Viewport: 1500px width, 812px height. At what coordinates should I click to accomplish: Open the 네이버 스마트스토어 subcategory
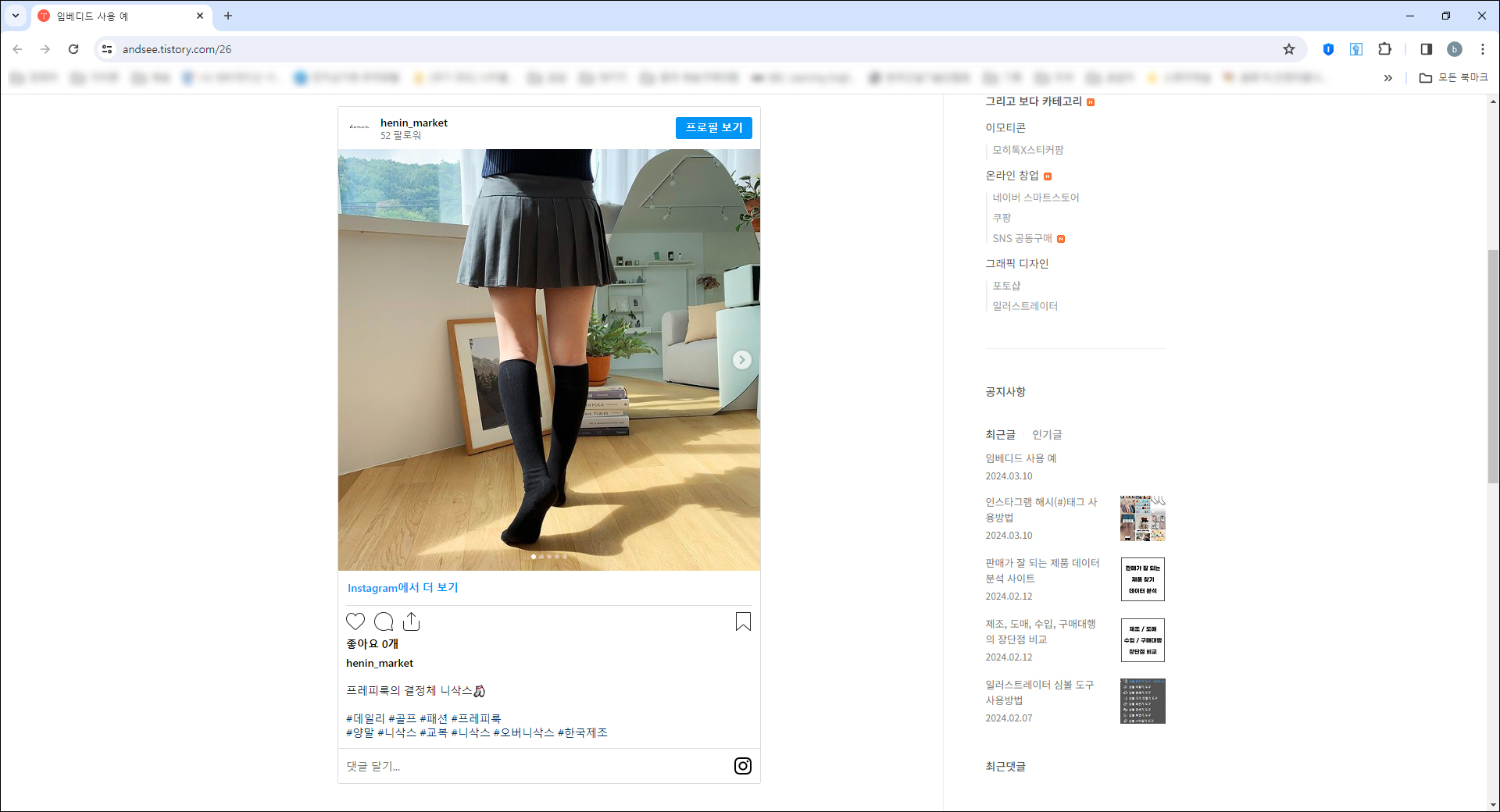coord(1036,198)
